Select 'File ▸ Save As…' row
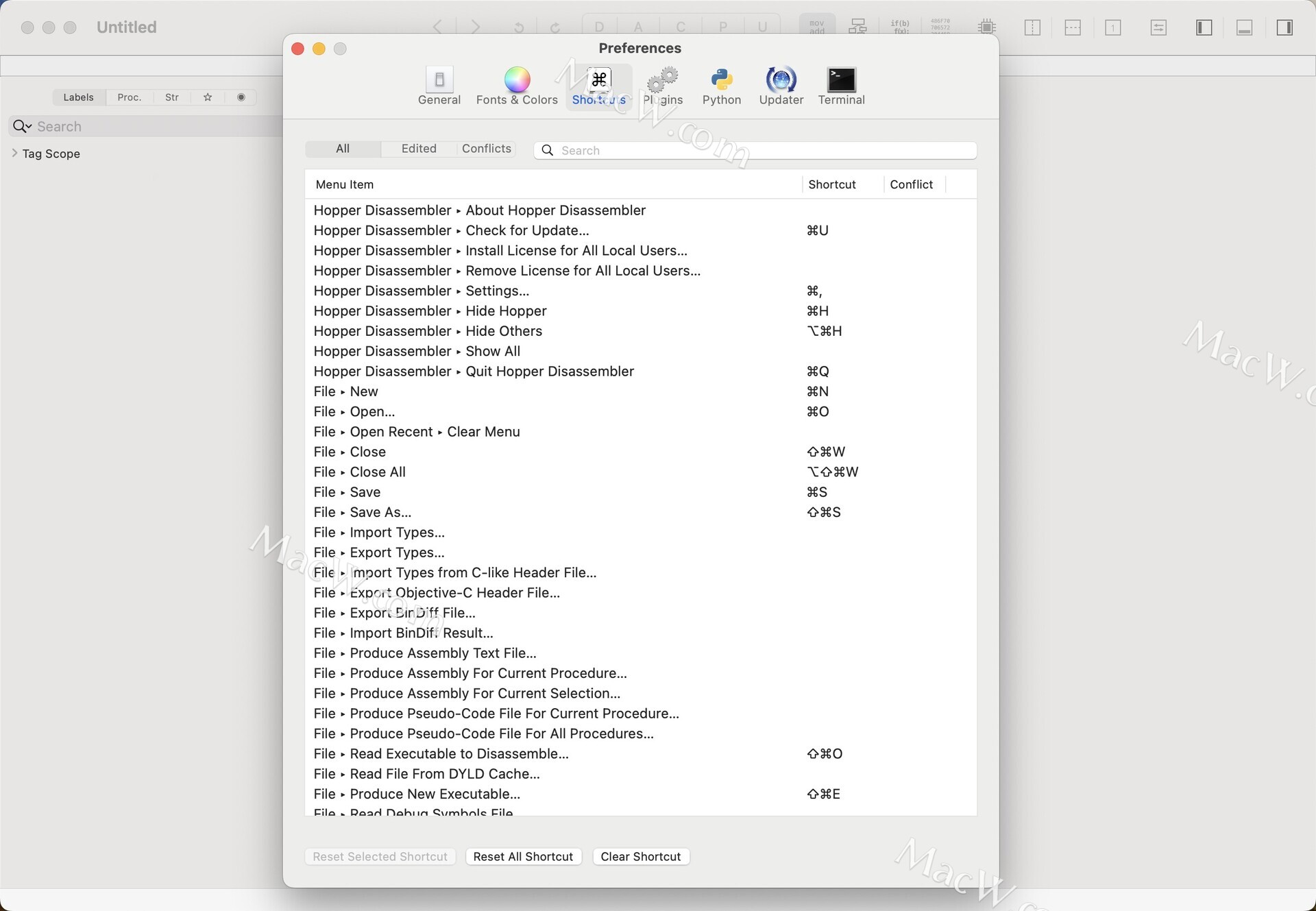This screenshot has width=1316, height=911. [641, 512]
